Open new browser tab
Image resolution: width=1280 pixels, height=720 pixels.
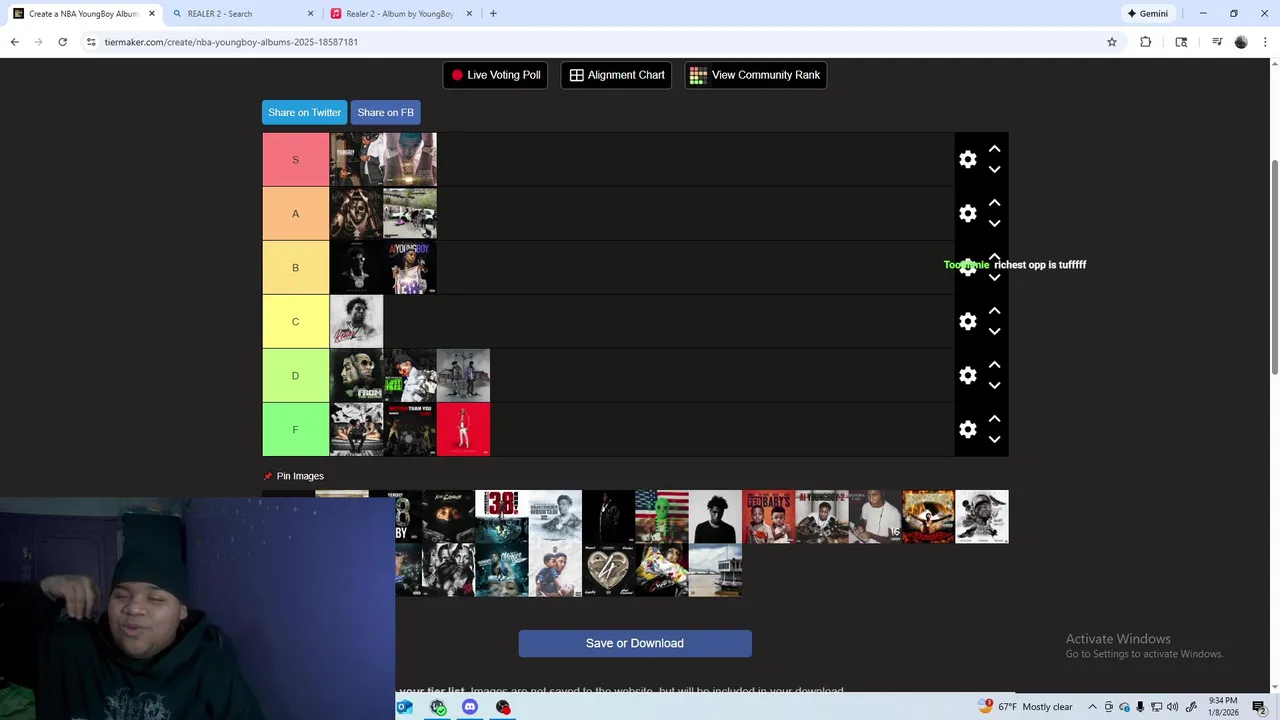click(493, 14)
